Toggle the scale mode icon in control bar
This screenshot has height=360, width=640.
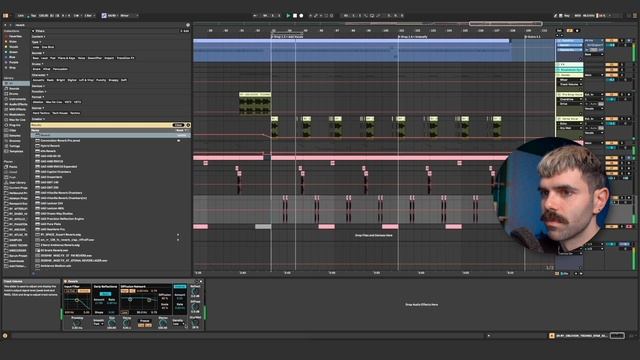pos(104,16)
